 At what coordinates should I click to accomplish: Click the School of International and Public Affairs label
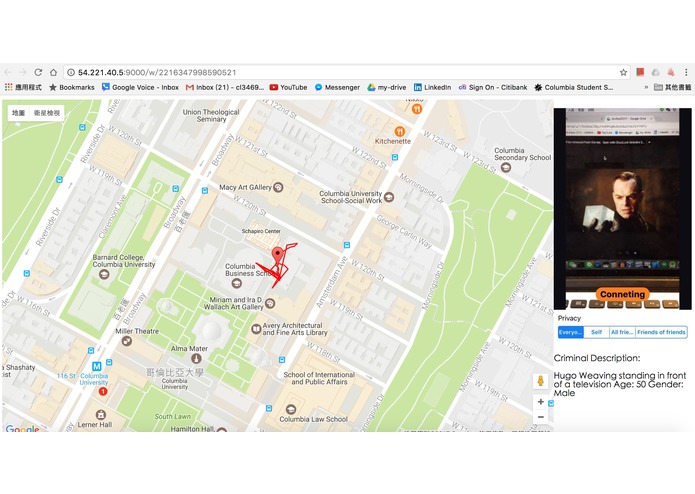click(319, 378)
